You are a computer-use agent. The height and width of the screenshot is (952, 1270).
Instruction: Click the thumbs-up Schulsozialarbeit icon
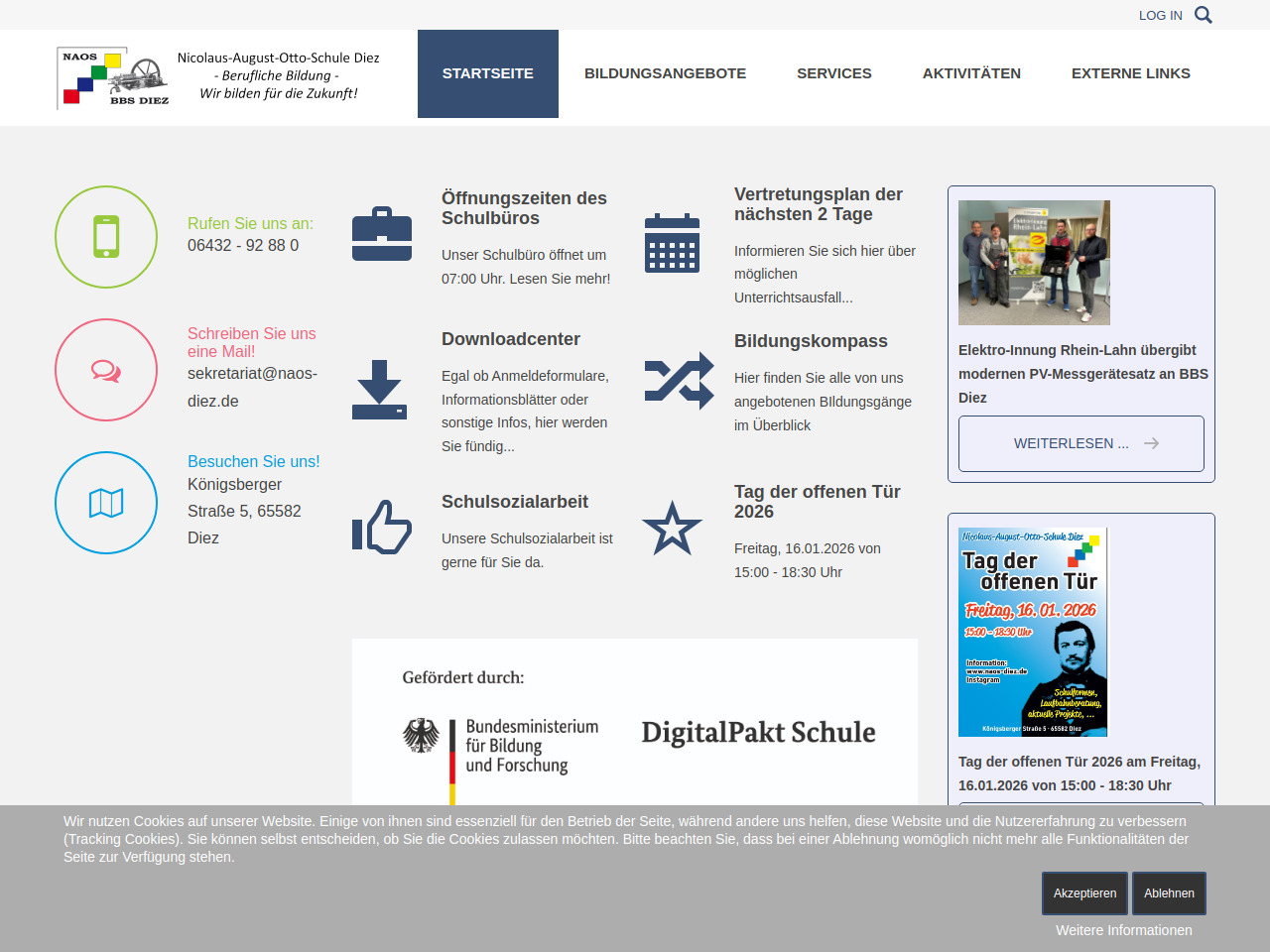pyautogui.click(x=382, y=527)
